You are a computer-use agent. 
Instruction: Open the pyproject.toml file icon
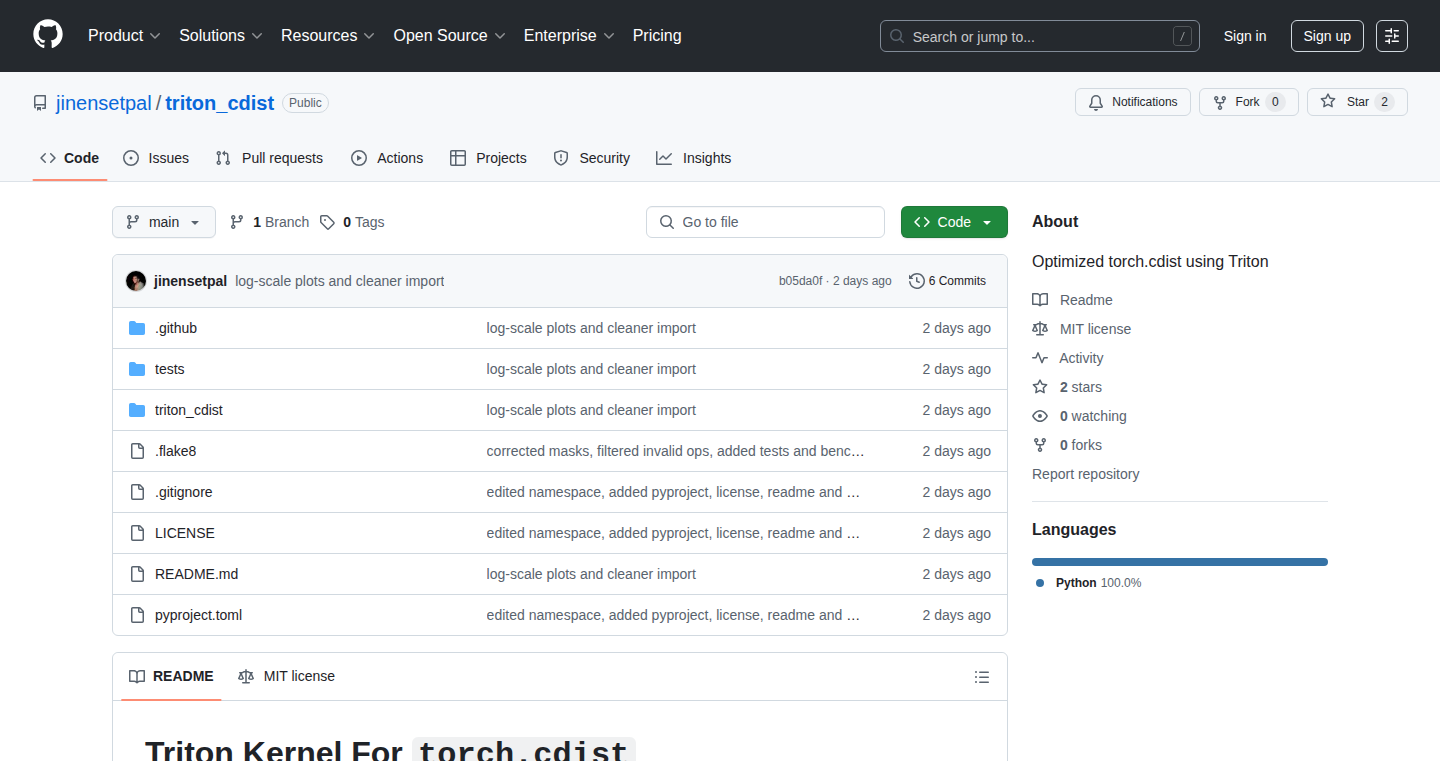point(137,615)
